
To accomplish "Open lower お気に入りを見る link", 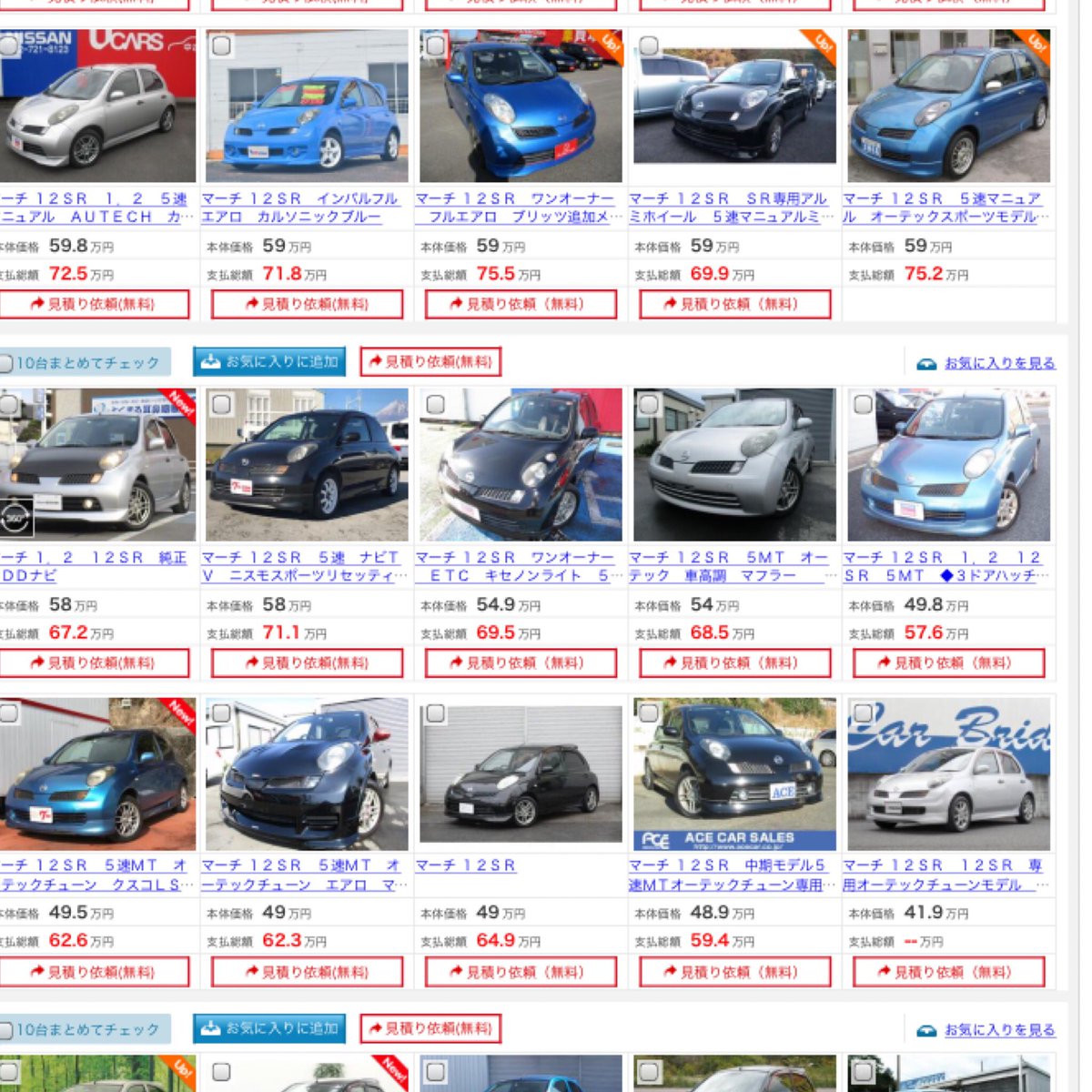I will (x=999, y=1030).
